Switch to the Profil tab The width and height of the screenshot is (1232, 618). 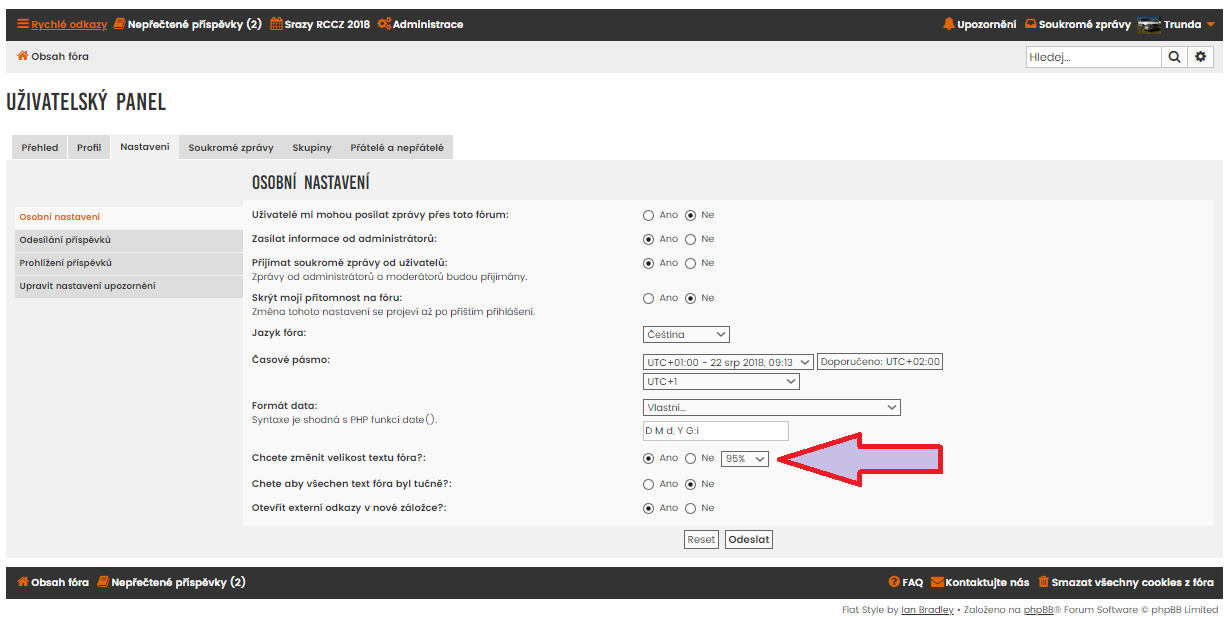pyautogui.click(x=89, y=148)
